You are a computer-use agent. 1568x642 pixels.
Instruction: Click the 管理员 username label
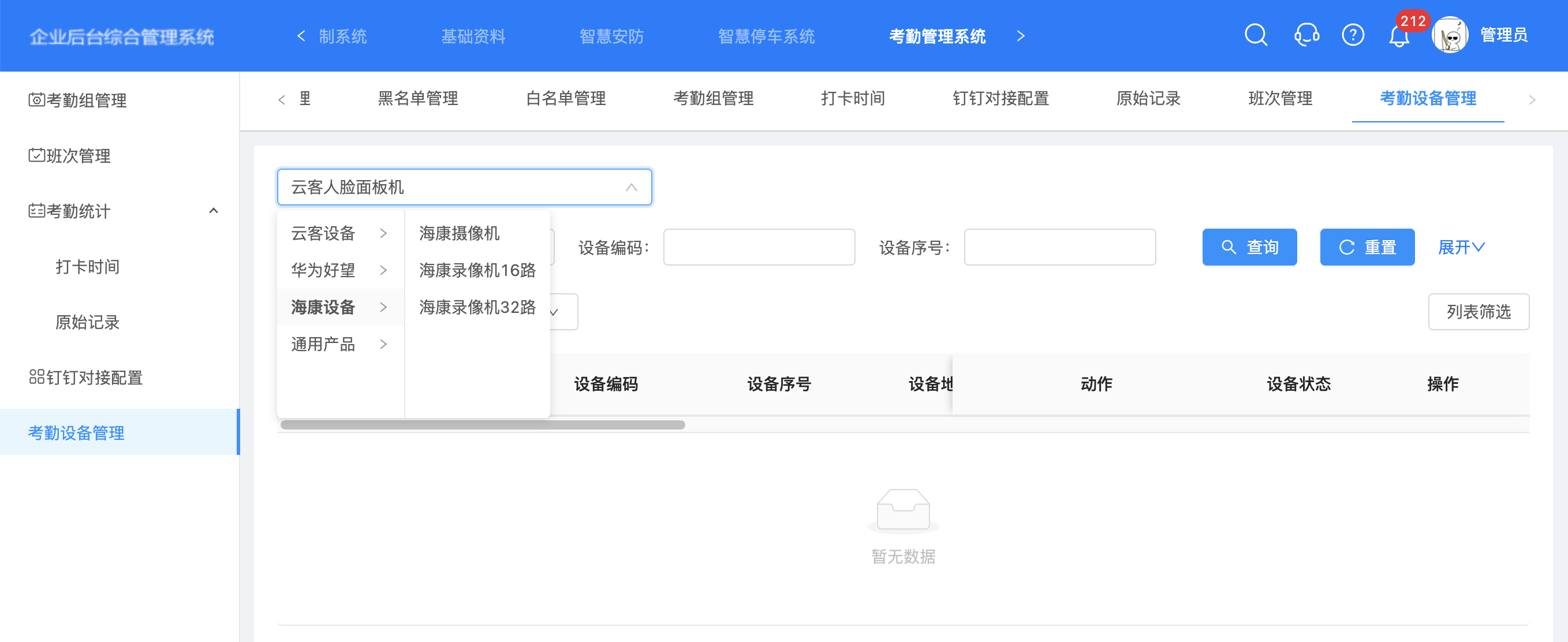coord(1503,35)
